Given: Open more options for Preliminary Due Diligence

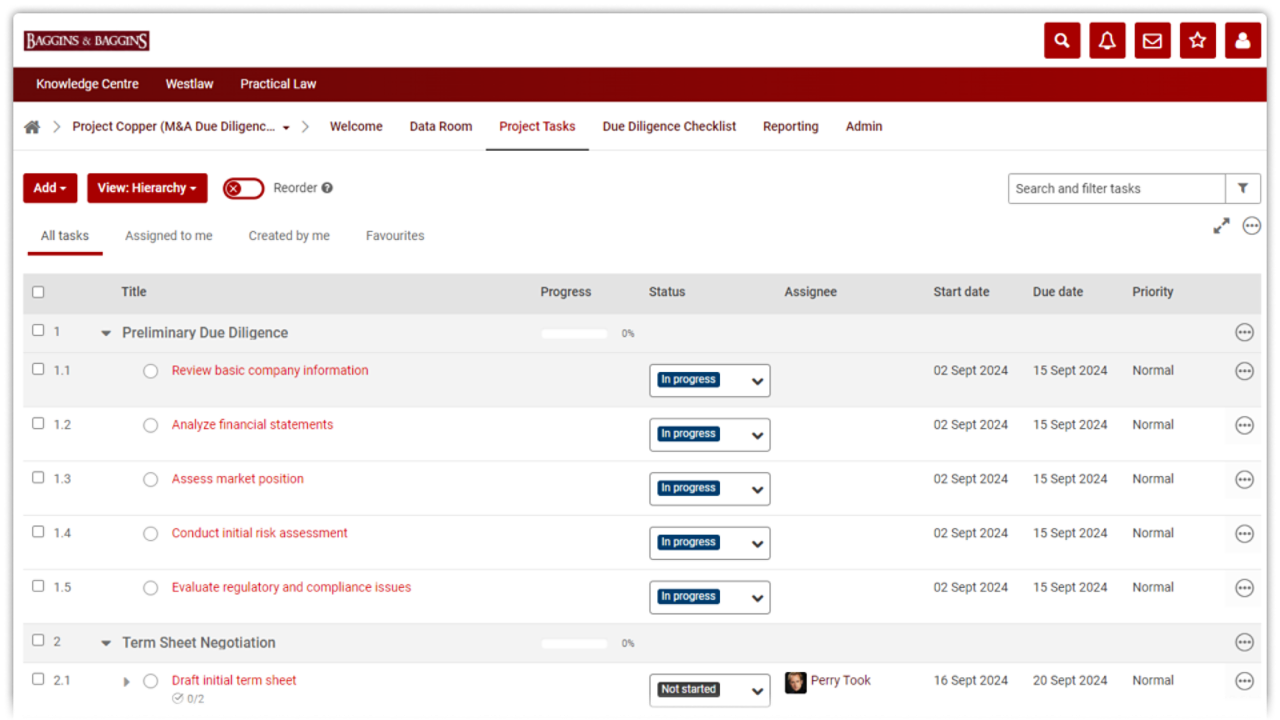Looking at the screenshot, I should click(x=1244, y=333).
